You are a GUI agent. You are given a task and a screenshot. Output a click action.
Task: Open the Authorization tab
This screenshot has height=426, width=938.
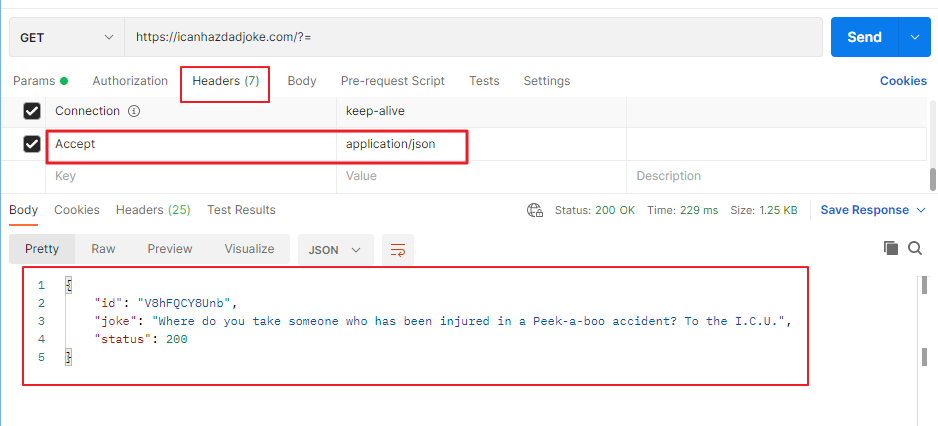130,81
